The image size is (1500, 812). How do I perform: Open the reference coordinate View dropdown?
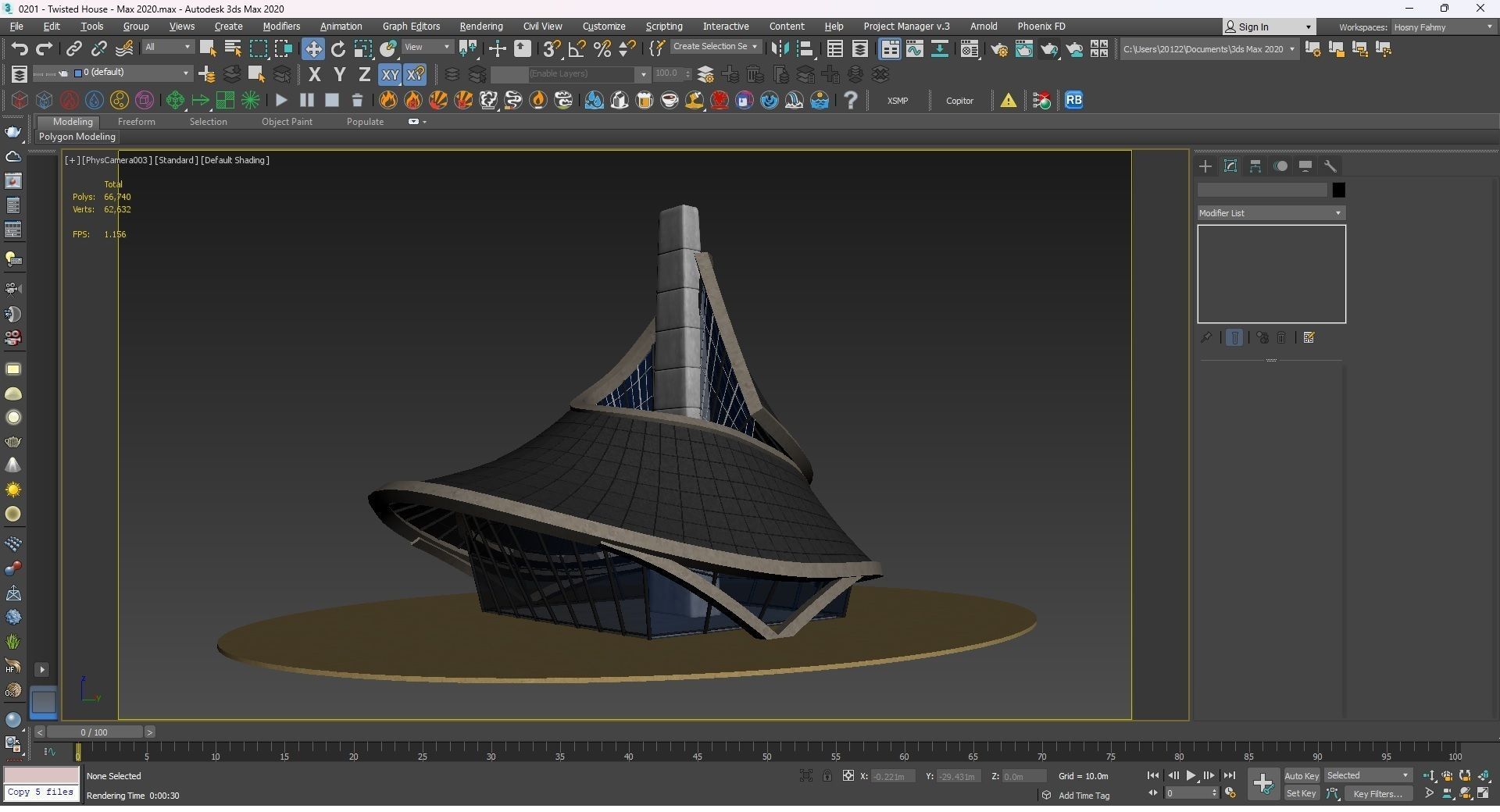click(x=427, y=47)
